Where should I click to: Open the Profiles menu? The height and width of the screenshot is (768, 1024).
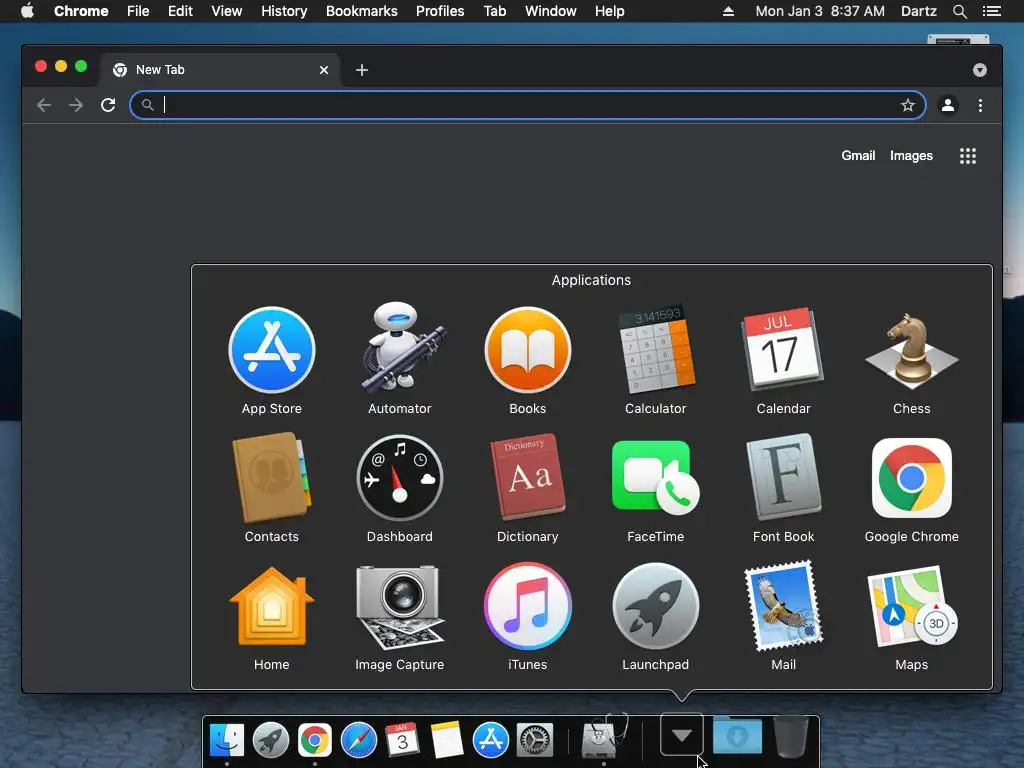point(440,11)
